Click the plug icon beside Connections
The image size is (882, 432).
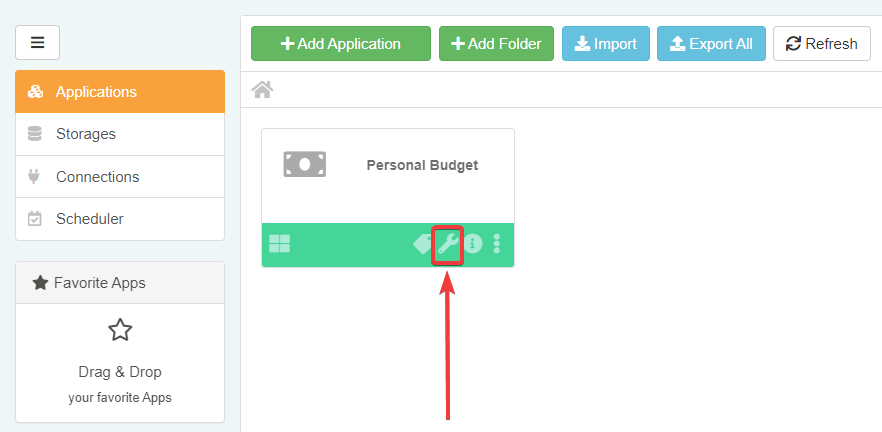coord(35,177)
